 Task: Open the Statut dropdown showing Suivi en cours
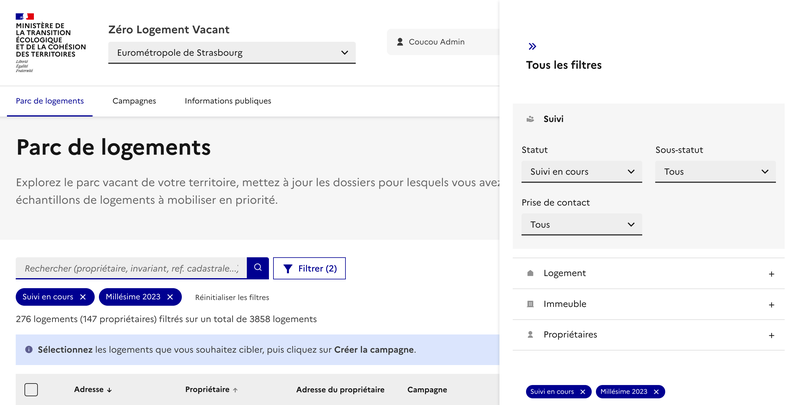tap(582, 172)
